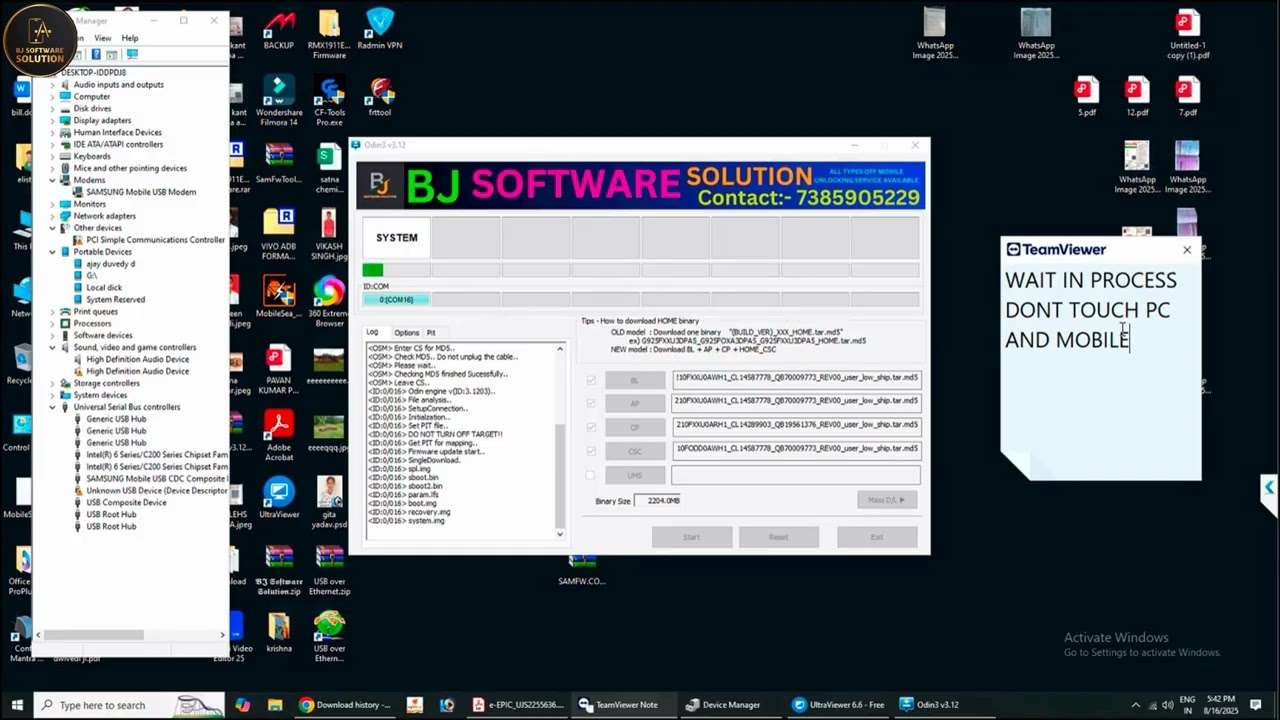Switch to UltraViewer 6.6 taskbar item

tap(838, 705)
